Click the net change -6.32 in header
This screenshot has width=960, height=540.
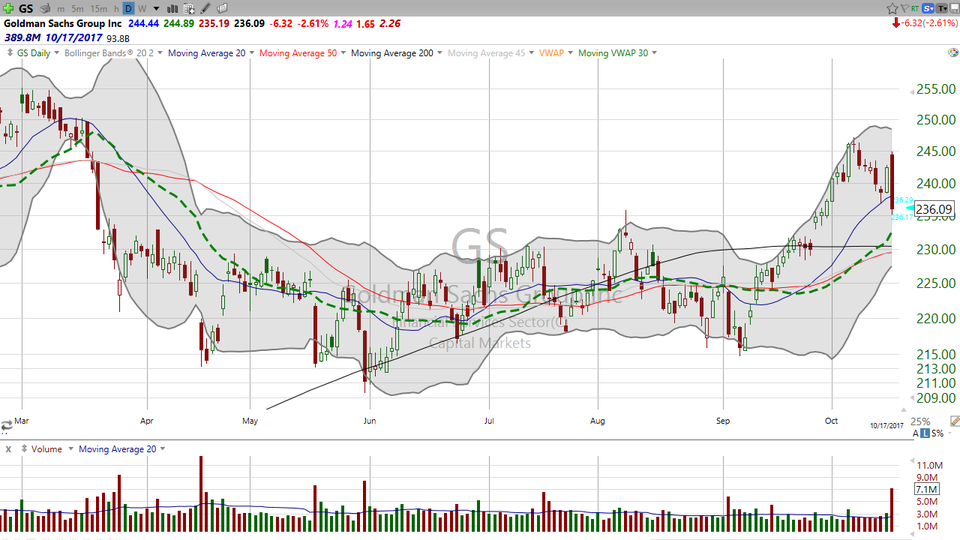pyautogui.click(x=282, y=23)
